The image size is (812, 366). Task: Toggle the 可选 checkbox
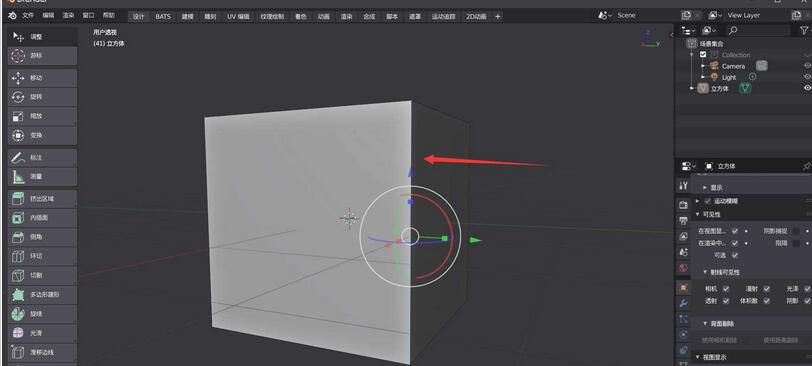[735, 255]
